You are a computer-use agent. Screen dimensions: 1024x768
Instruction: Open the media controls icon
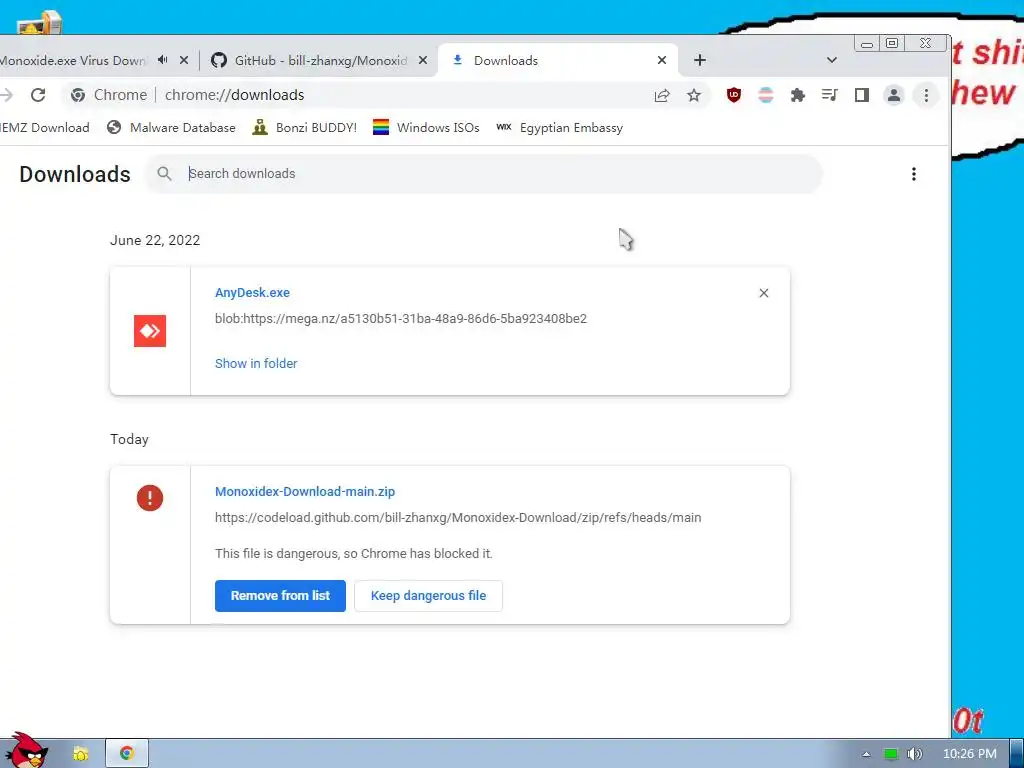pos(829,95)
